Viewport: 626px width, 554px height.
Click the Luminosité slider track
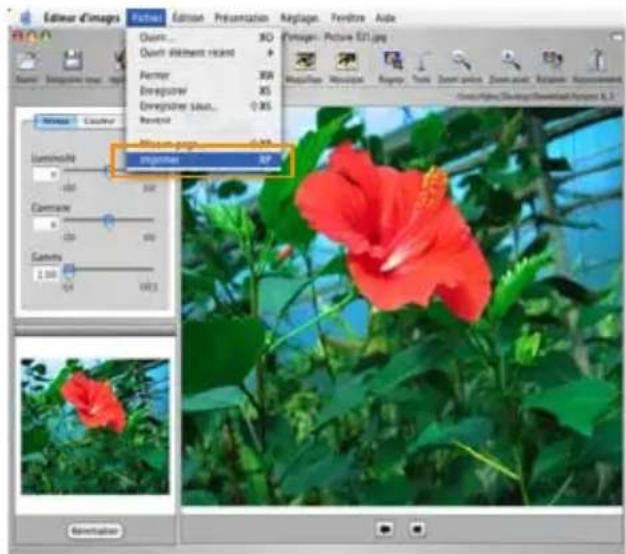pyautogui.click(x=86, y=170)
